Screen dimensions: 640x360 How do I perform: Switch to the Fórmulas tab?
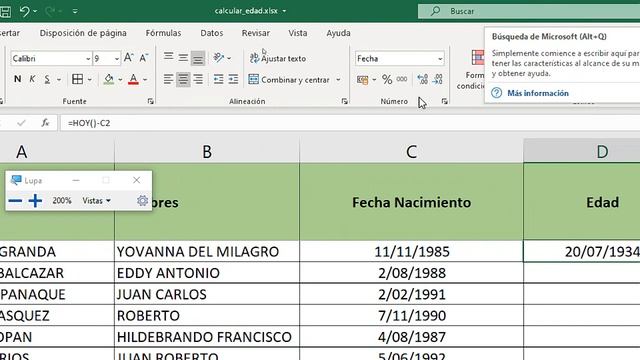point(163,33)
